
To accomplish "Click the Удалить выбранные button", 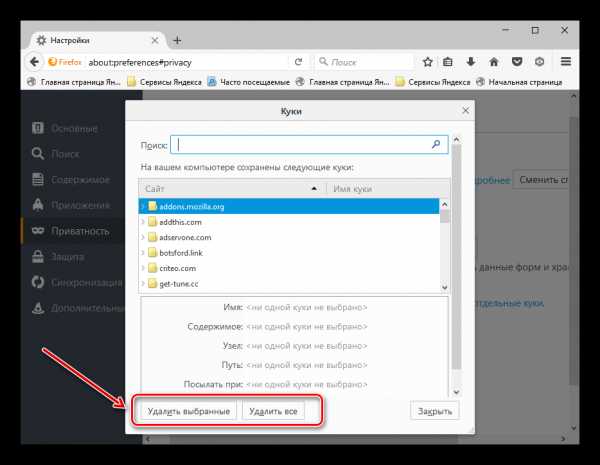I will 188,411.
